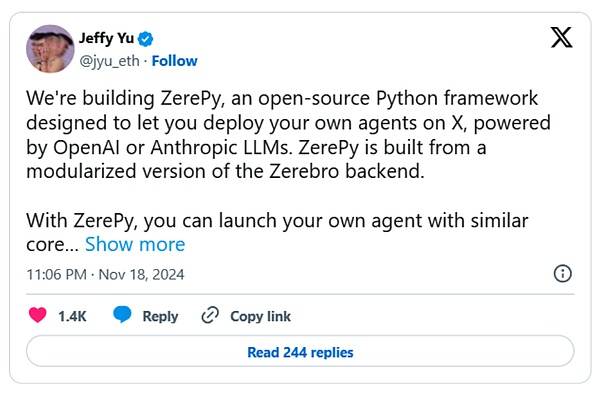Click the first paragraph about ZerePy framework

point(289,135)
